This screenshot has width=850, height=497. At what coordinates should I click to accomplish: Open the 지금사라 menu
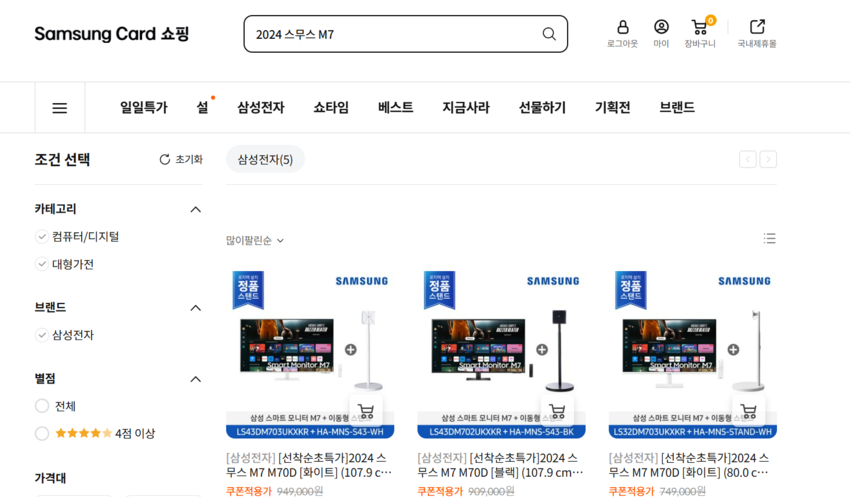(466, 107)
